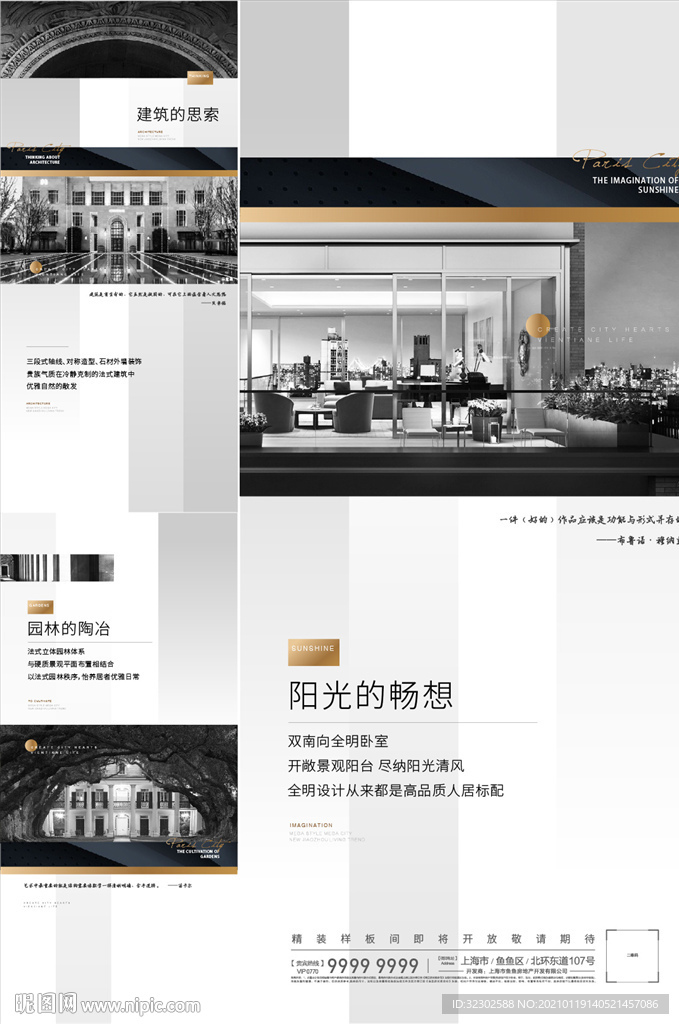Viewport: 679px width, 1024px height.
Task: Open the night terrace living room photo
Action: pos(459,359)
